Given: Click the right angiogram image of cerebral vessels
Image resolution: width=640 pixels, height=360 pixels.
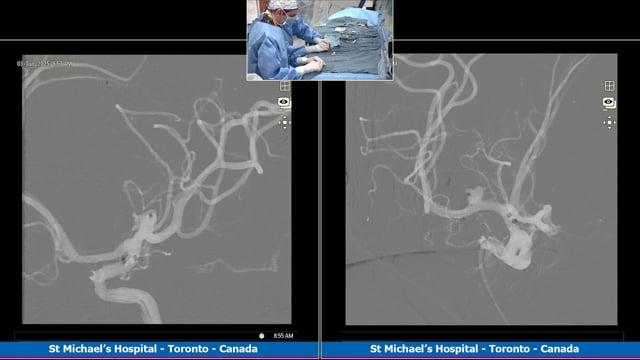Looking at the screenshot, I should pos(481,189).
